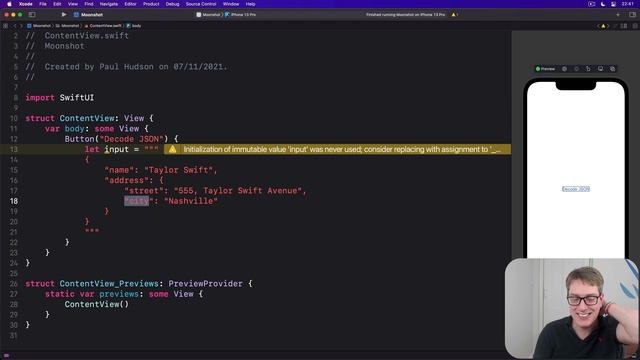Go back with the jump bar arrow

(14, 26)
